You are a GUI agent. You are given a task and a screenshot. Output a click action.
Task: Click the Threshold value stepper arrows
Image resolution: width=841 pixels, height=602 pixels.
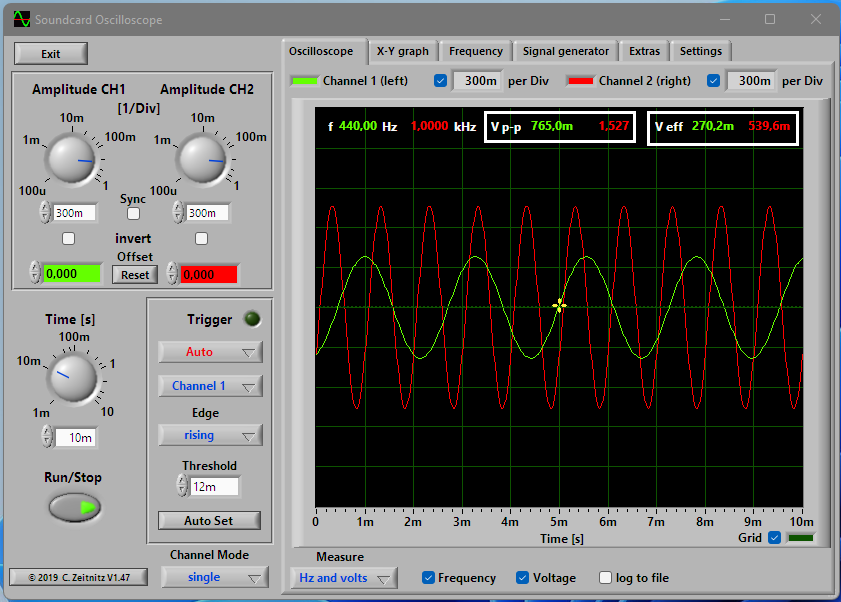pos(181,487)
